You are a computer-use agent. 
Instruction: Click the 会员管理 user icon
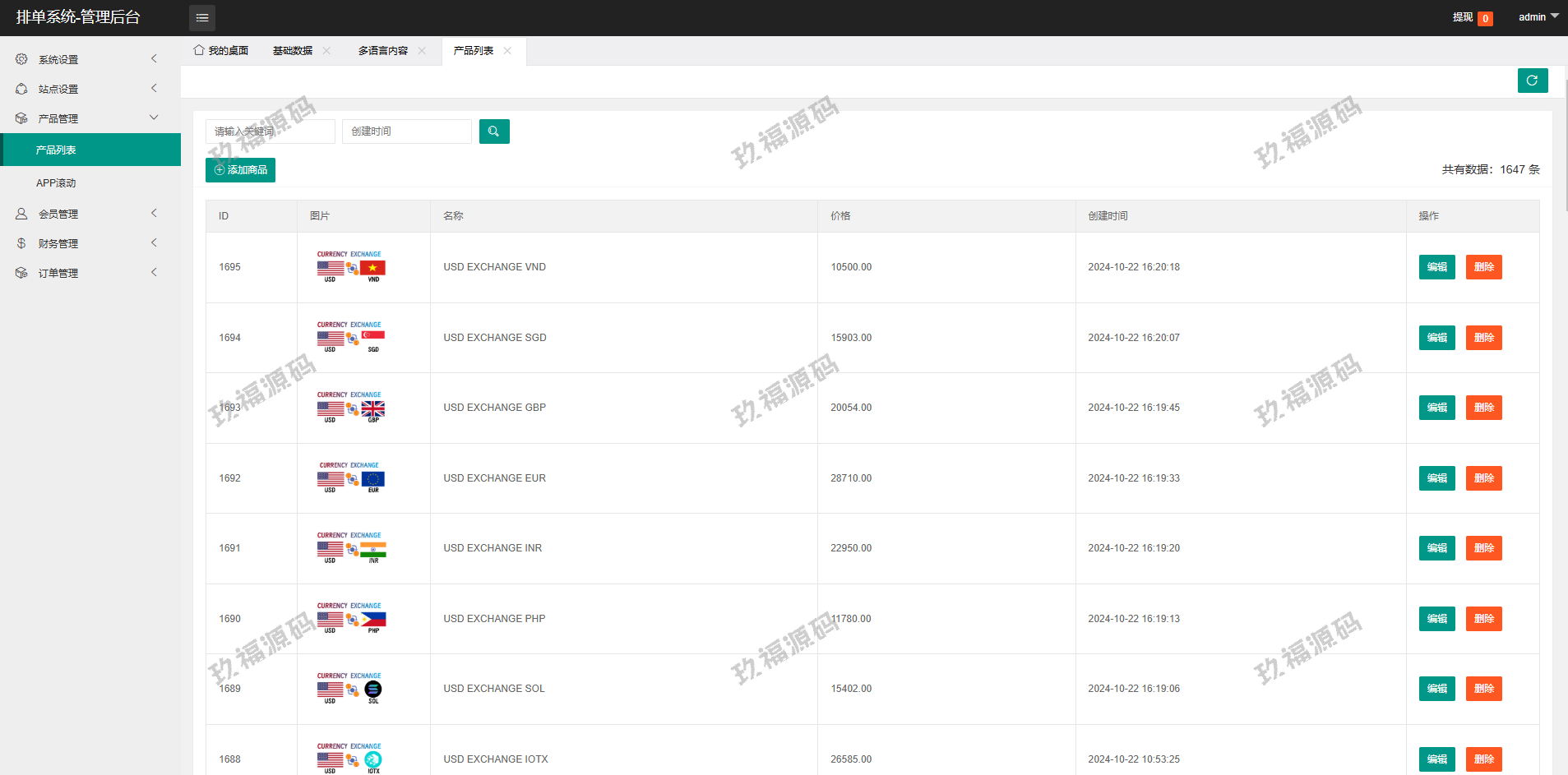[x=21, y=214]
